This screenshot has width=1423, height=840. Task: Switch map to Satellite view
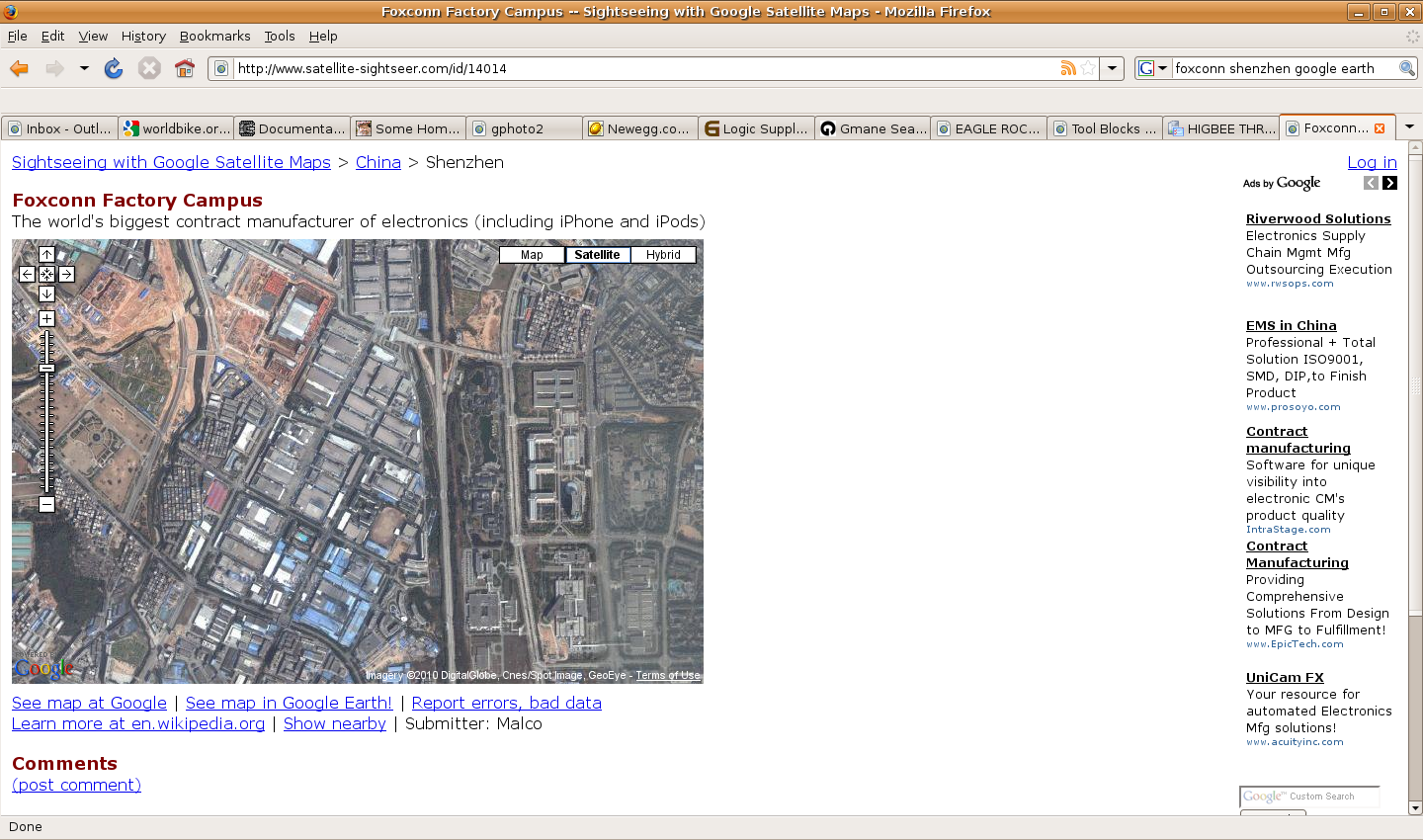pyautogui.click(x=597, y=255)
